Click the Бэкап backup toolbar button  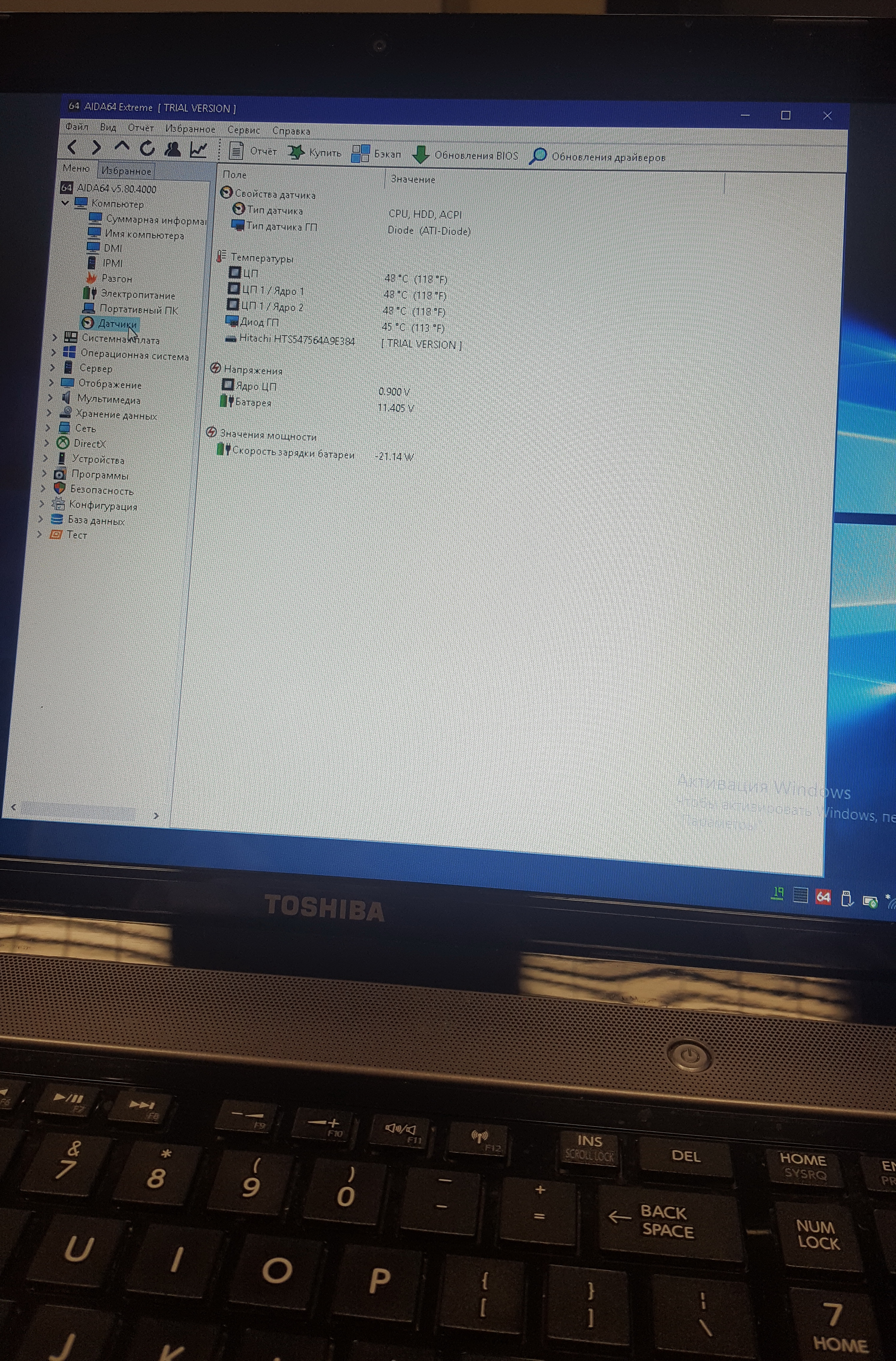click(x=376, y=154)
